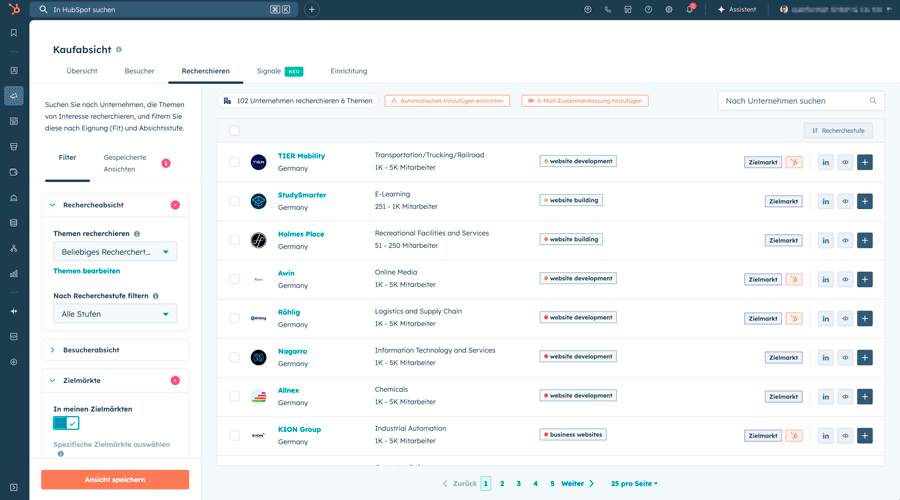Viewport: 900px width, 500px height.
Task: Open bookmarks icon in left sidebar
Action: point(14,32)
